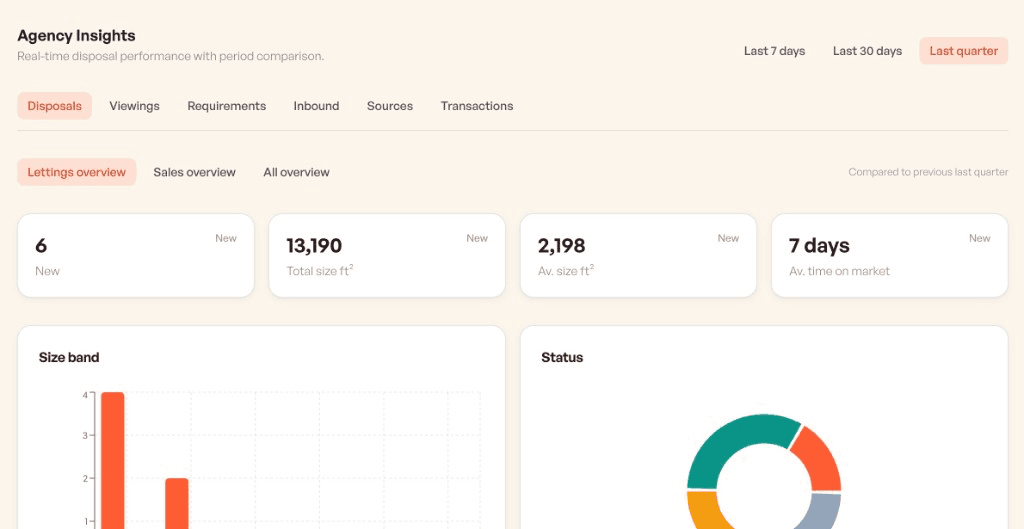
Task: Click the 2,198 Av. size card
Action: [x=638, y=255]
